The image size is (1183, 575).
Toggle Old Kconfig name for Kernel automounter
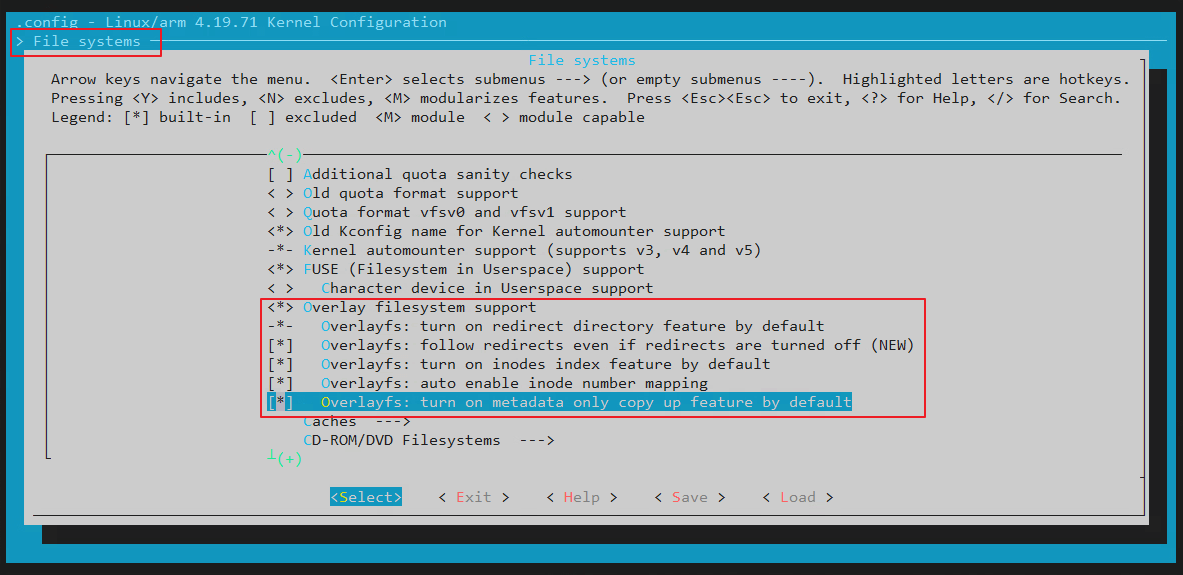point(280,231)
